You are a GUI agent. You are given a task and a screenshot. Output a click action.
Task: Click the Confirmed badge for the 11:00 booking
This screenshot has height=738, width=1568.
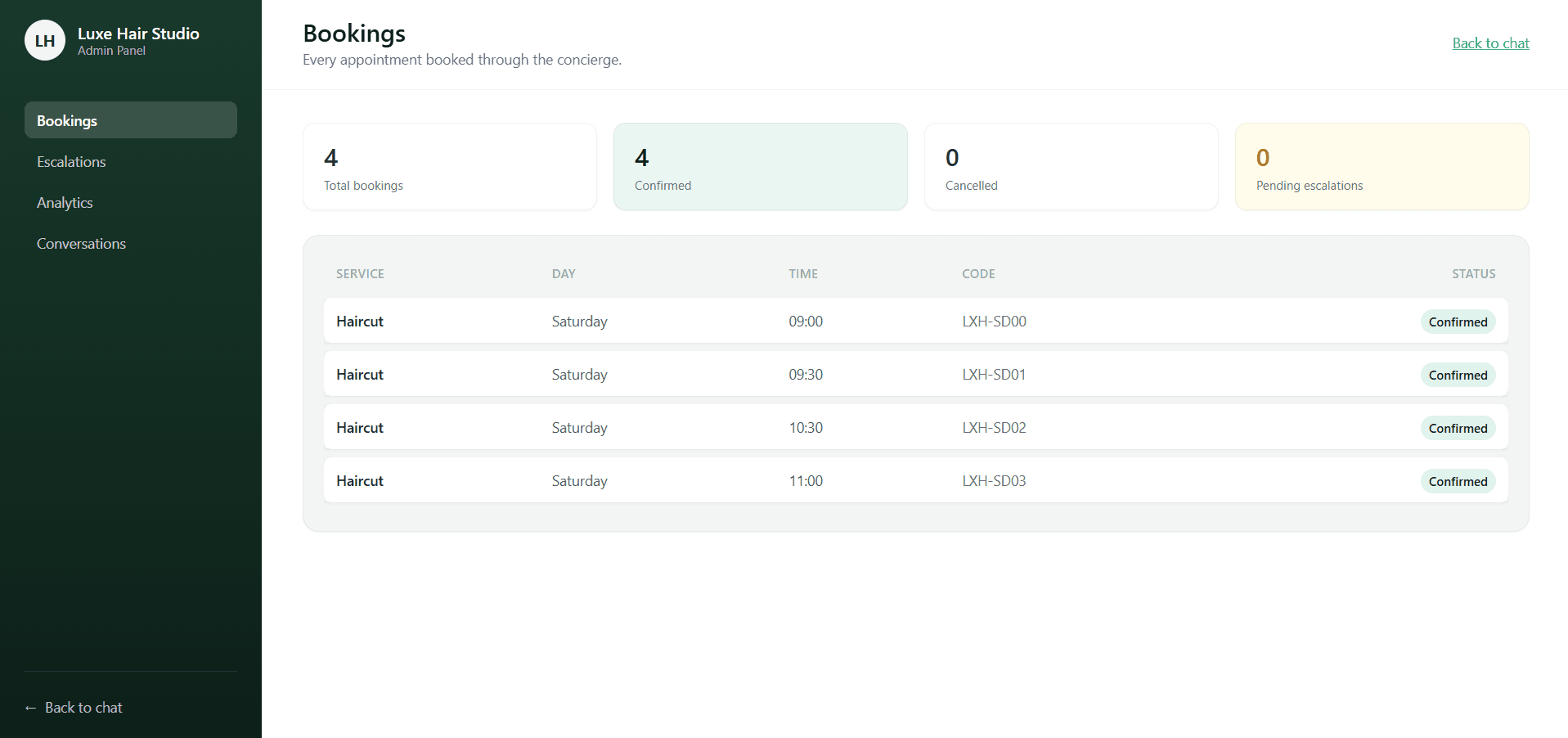click(x=1458, y=481)
